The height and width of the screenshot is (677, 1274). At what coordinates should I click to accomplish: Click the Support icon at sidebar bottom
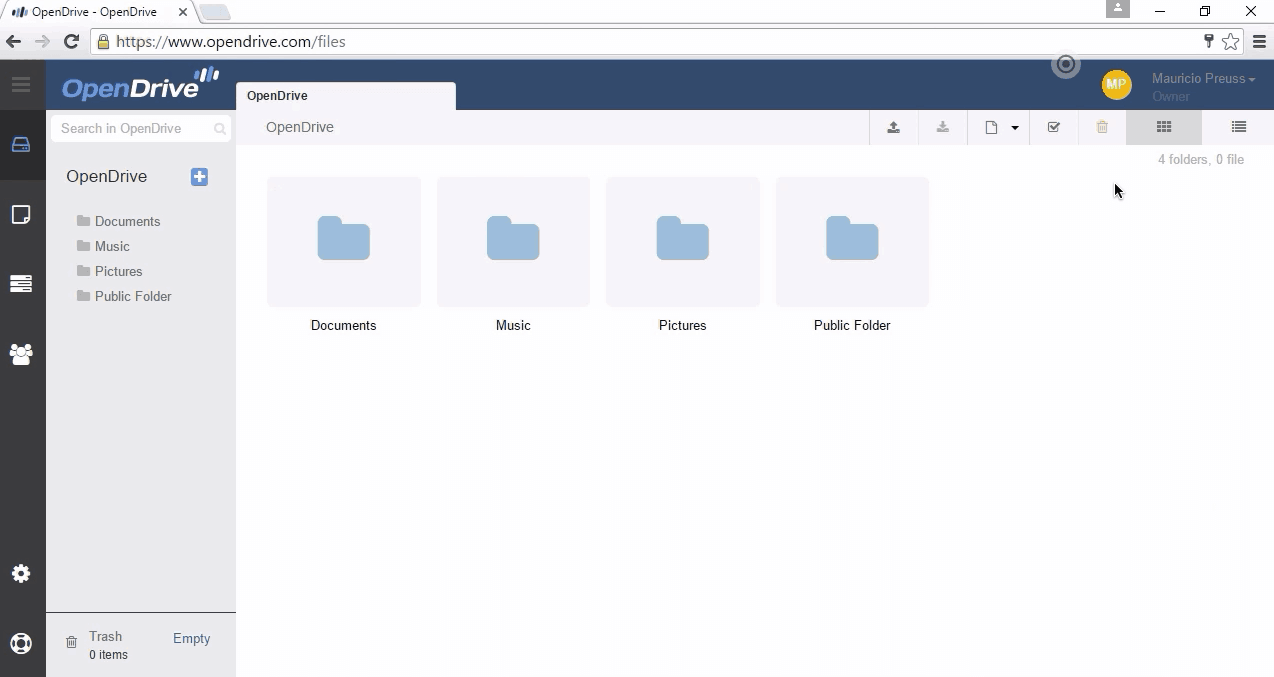pos(21,643)
